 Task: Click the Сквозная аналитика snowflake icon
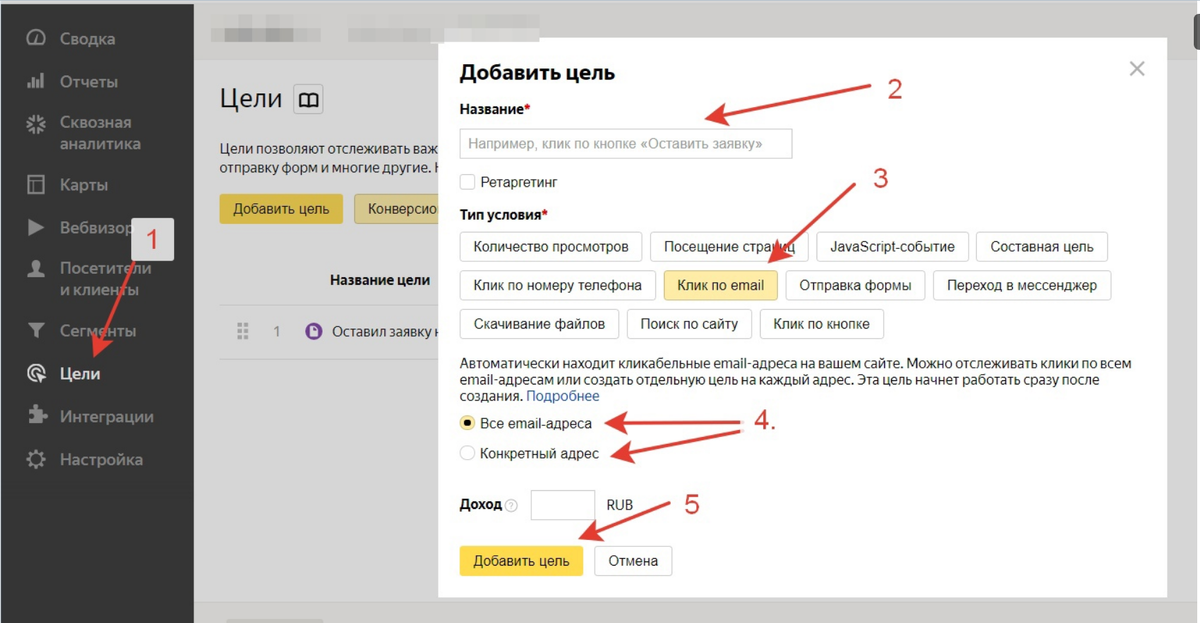pyautogui.click(x=36, y=123)
